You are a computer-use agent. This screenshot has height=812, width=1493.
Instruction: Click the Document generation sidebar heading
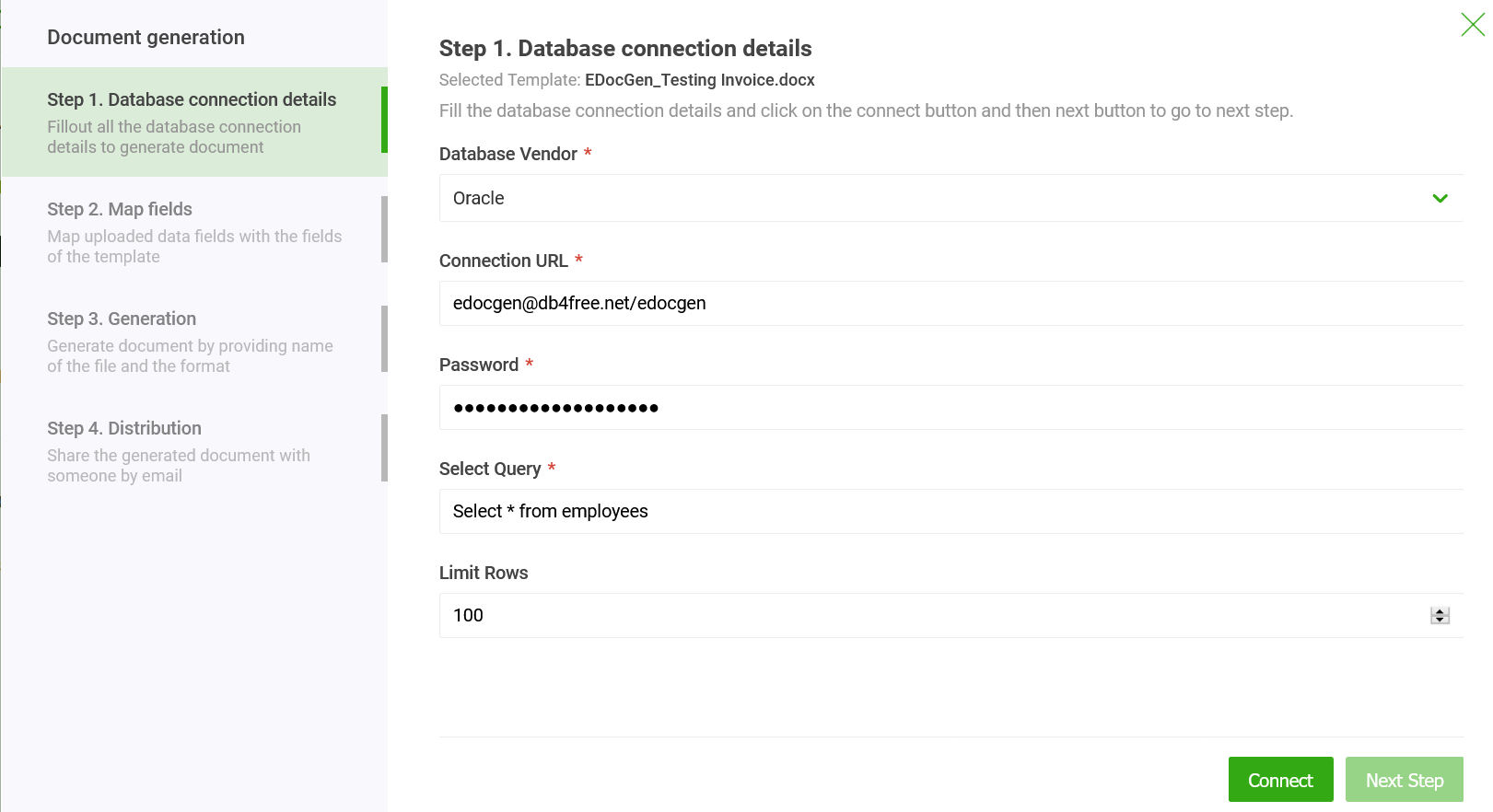click(146, 38)
